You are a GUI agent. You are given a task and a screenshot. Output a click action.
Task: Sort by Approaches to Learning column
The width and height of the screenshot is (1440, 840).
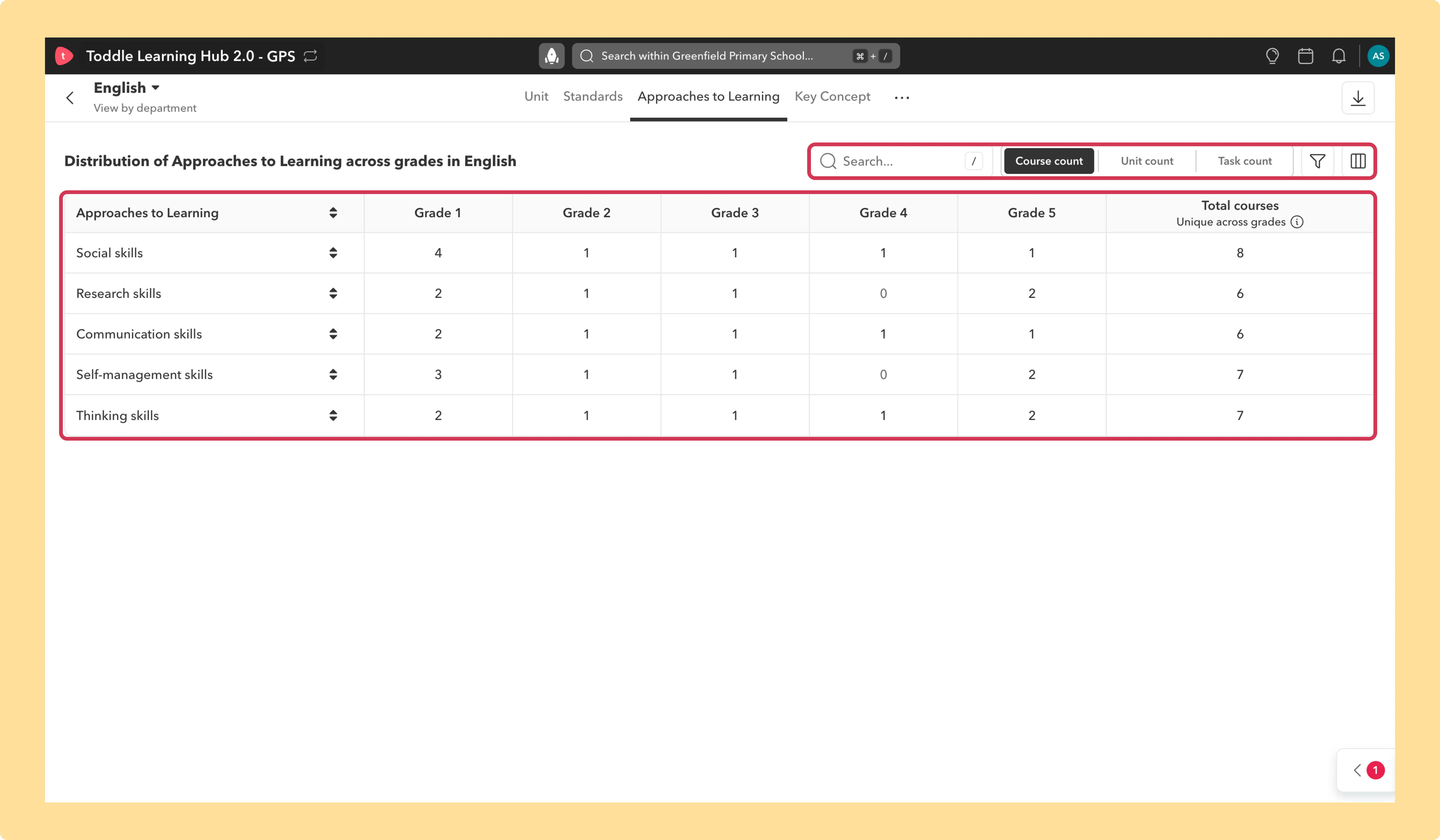(333, 213)
